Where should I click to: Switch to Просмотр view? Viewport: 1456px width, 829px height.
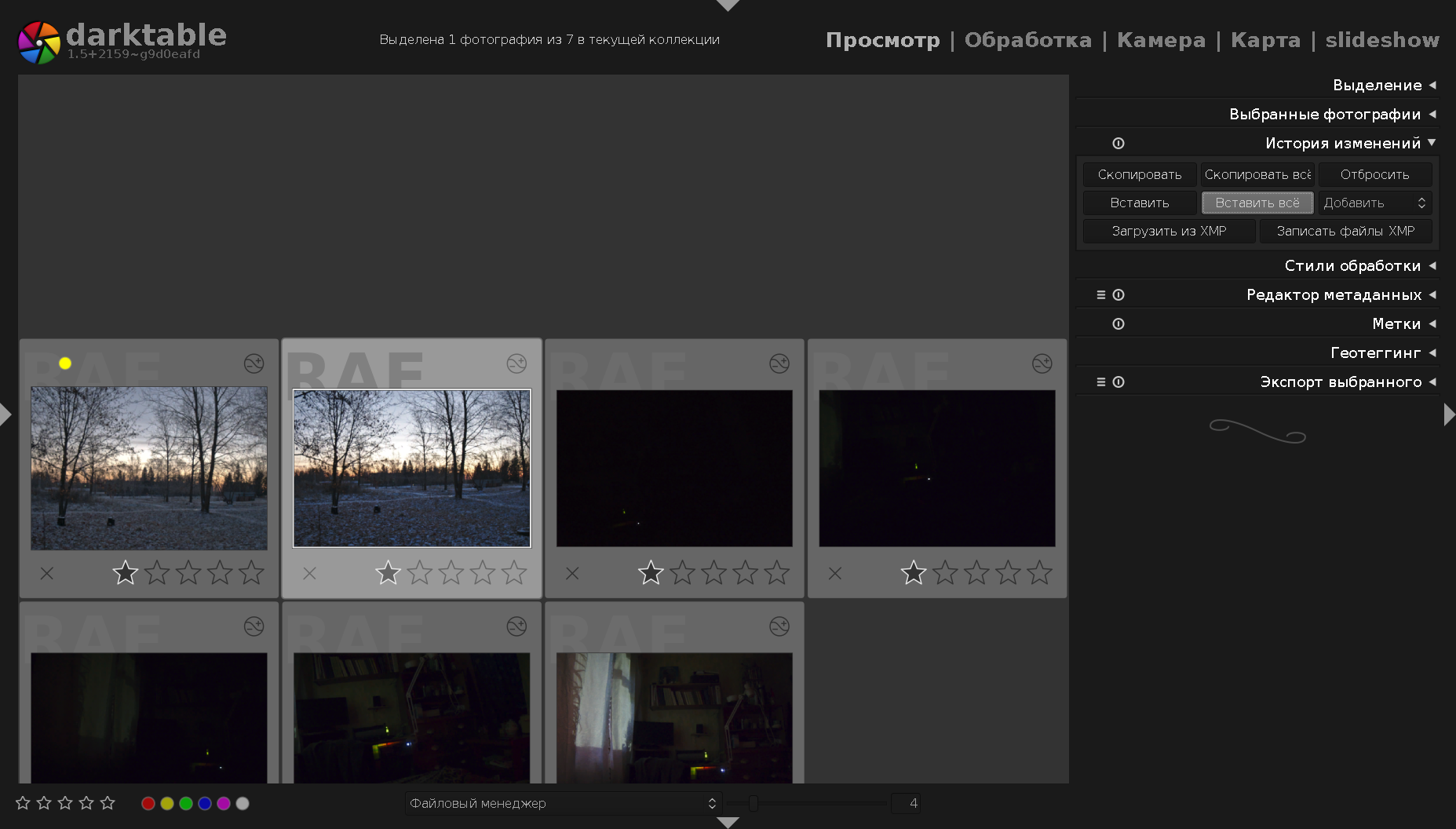click(x=882, y=40)
